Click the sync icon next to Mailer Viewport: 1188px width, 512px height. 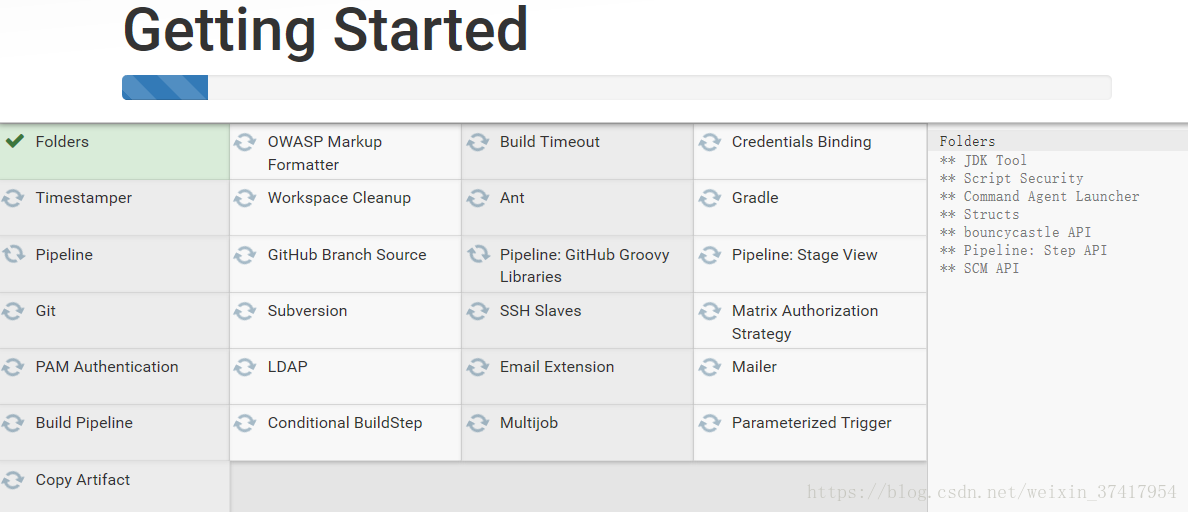pyautogui.click(x=709, y=367)
